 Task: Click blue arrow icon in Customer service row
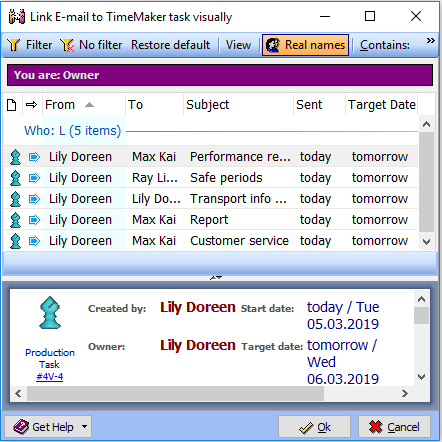click(34, 241)
